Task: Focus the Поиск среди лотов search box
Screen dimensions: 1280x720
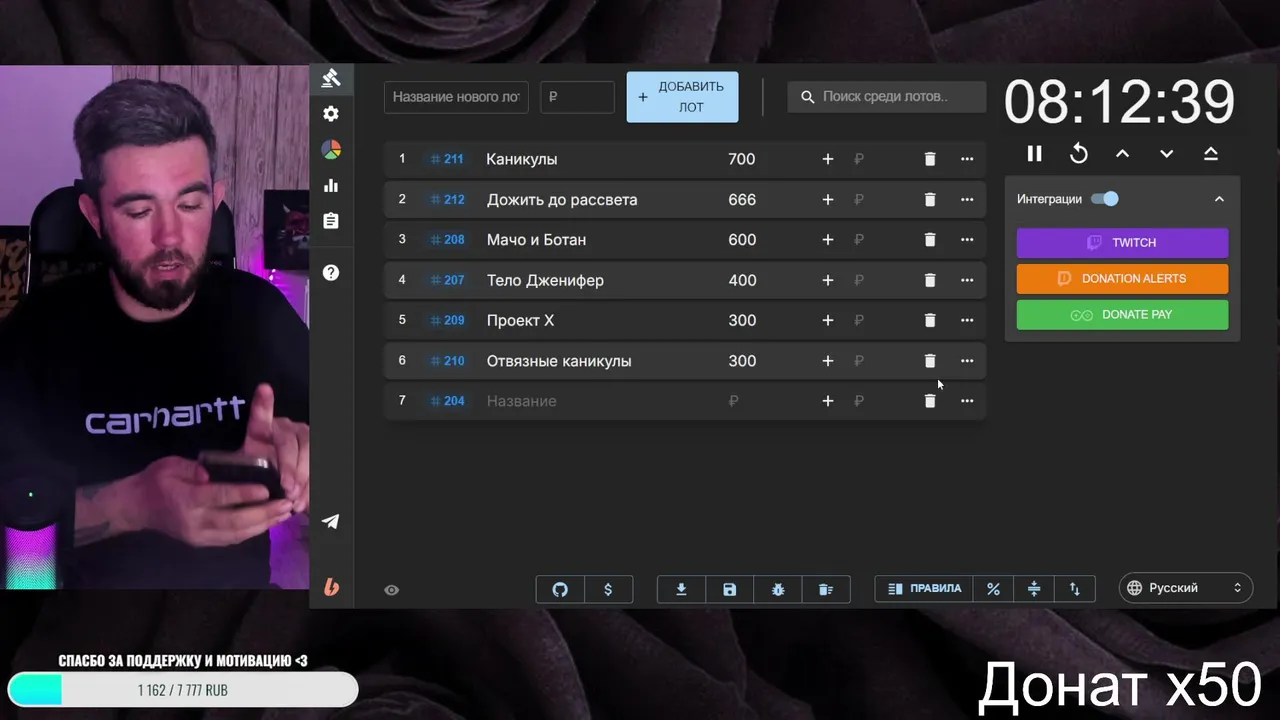Action: tap(886, 97)
